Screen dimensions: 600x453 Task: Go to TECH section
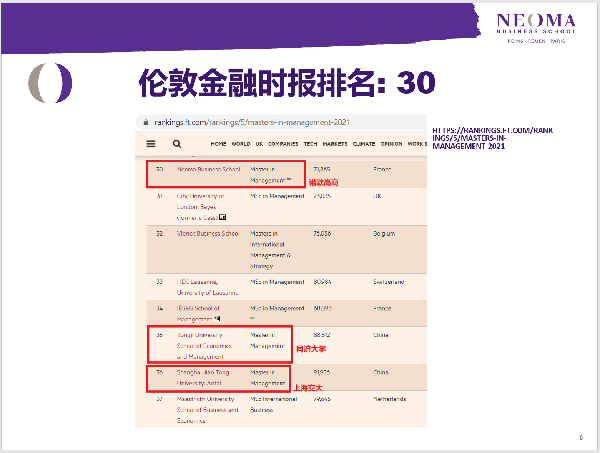[x=310, y=144]
